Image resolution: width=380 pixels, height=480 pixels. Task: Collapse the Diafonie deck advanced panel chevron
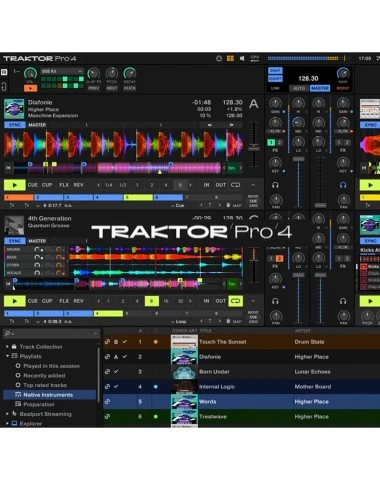[x=253, y=185]
